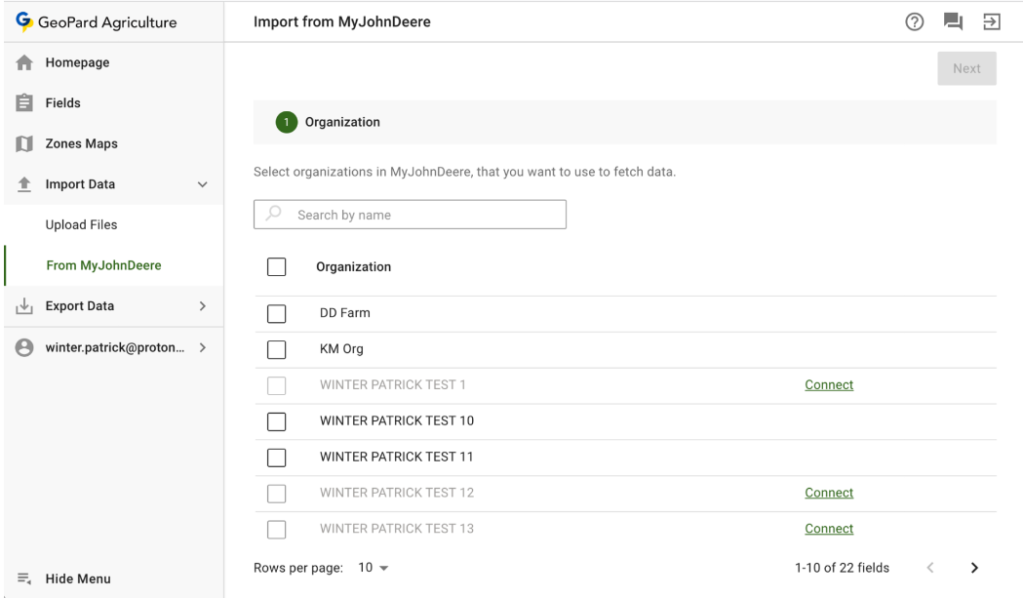Image resolution: width=1023 pixels, height=598 pixels.
Task: Click the Zones Maps map icon
Action: tap(25, 144)
